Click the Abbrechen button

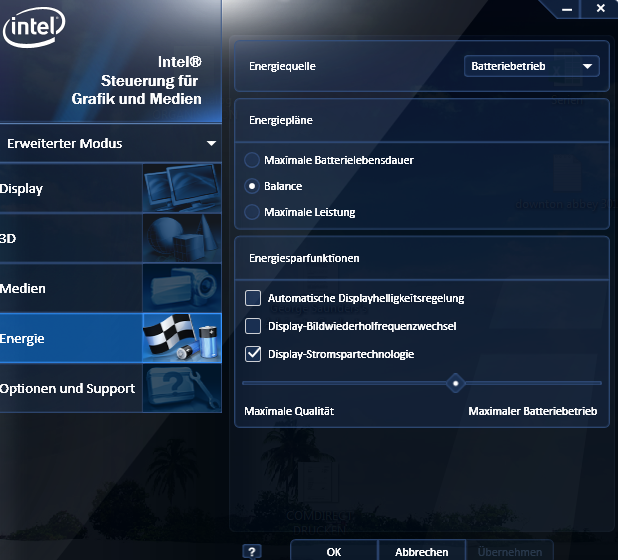click(x=422, y=551)
